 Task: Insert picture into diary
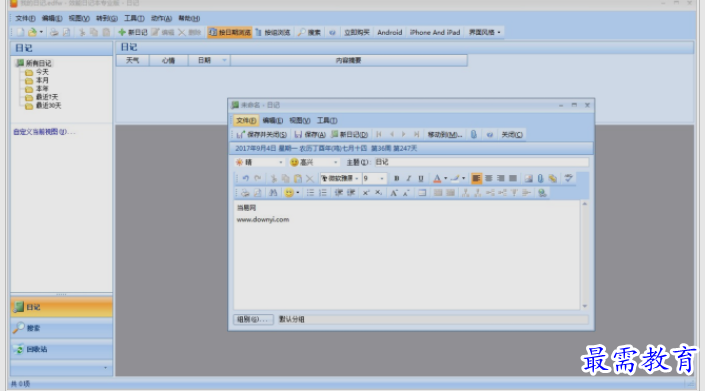[528, 178]
